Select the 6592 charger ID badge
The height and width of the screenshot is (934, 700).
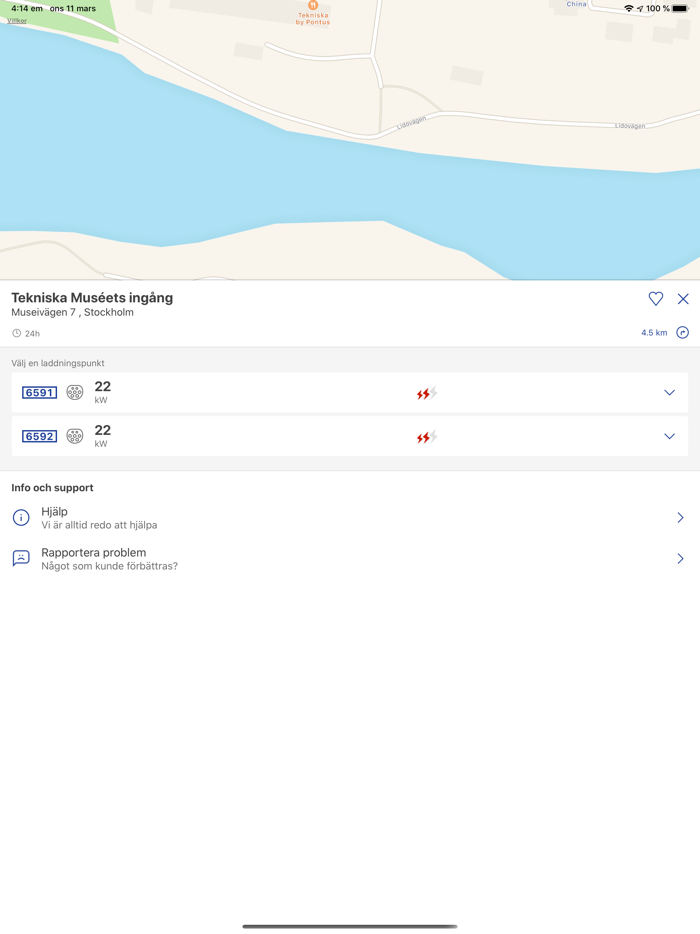point(39,437)
